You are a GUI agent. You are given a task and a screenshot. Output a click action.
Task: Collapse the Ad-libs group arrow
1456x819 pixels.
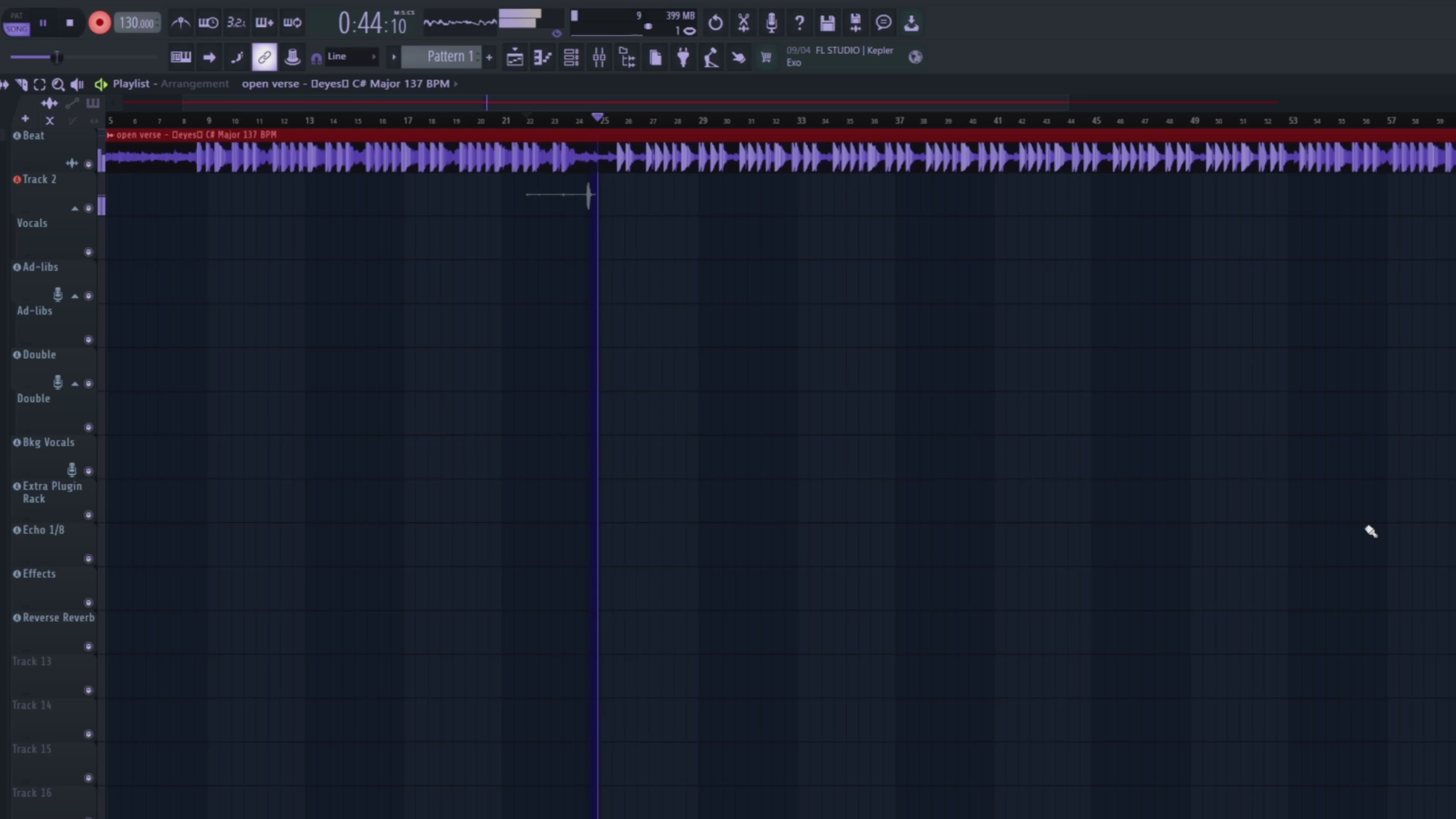pyautogui.click(x=75, y=296)
